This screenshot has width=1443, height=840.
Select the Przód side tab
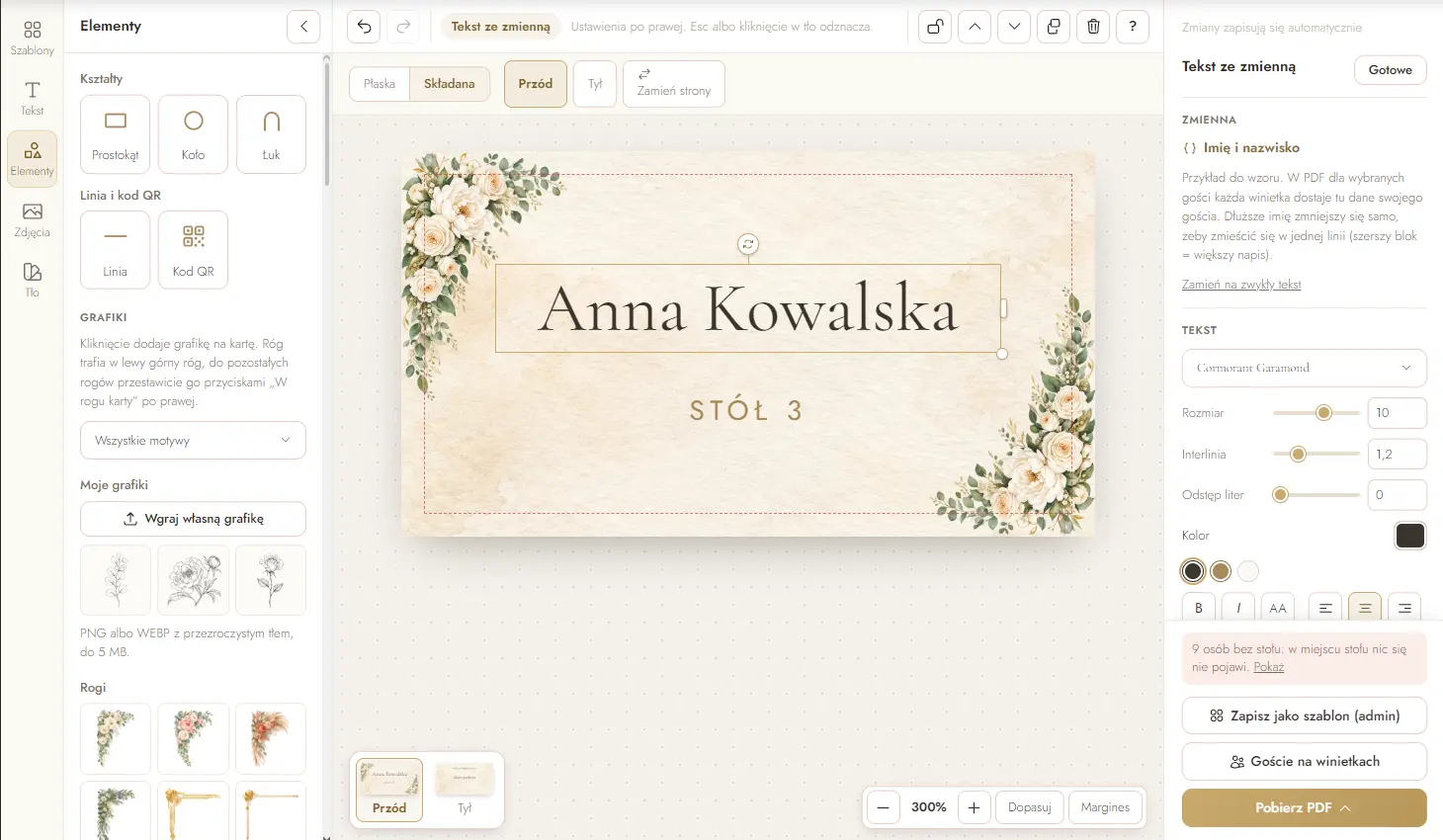[536, 84]
